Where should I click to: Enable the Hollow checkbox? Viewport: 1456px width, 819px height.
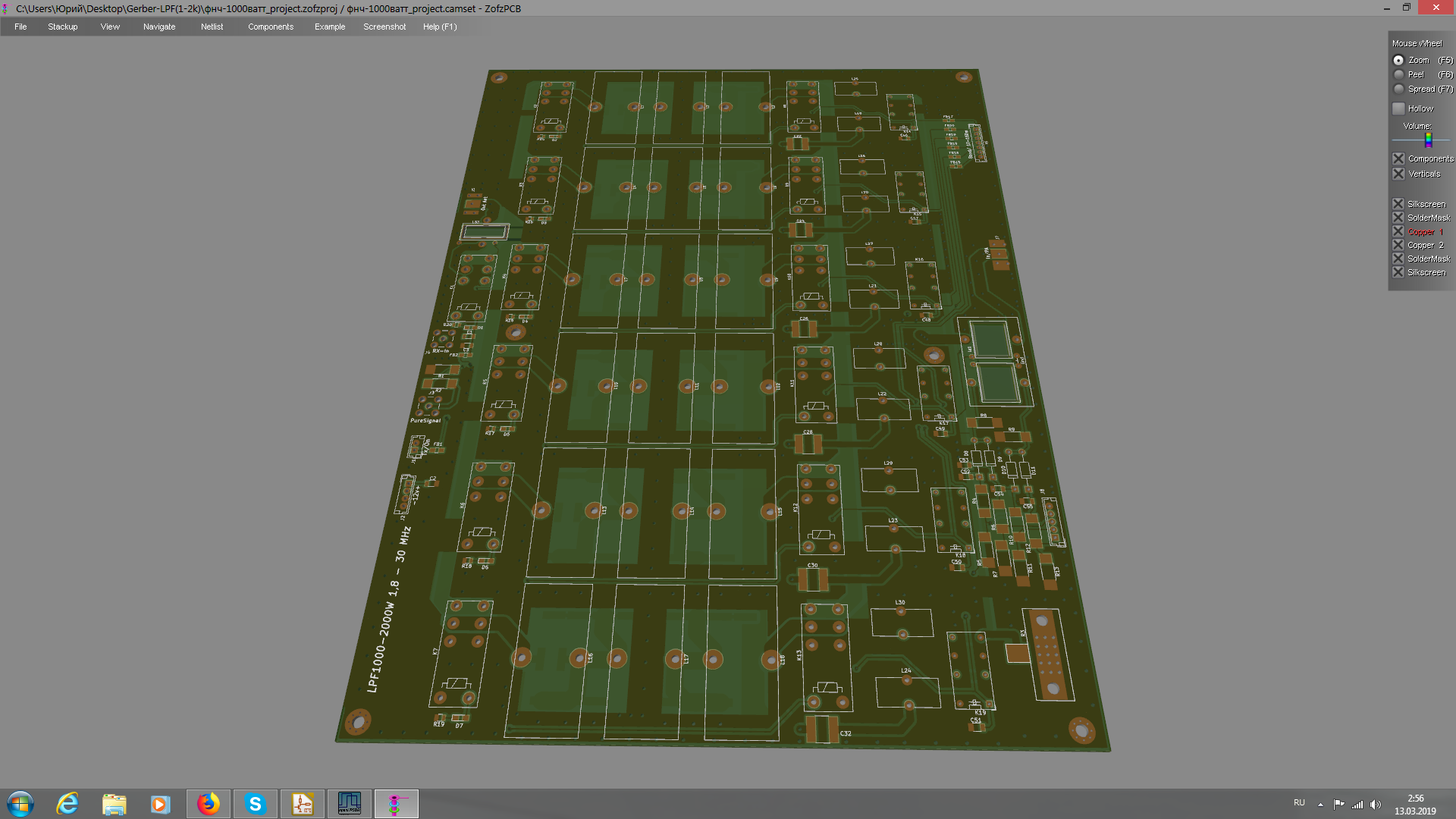coord(1398,108)
